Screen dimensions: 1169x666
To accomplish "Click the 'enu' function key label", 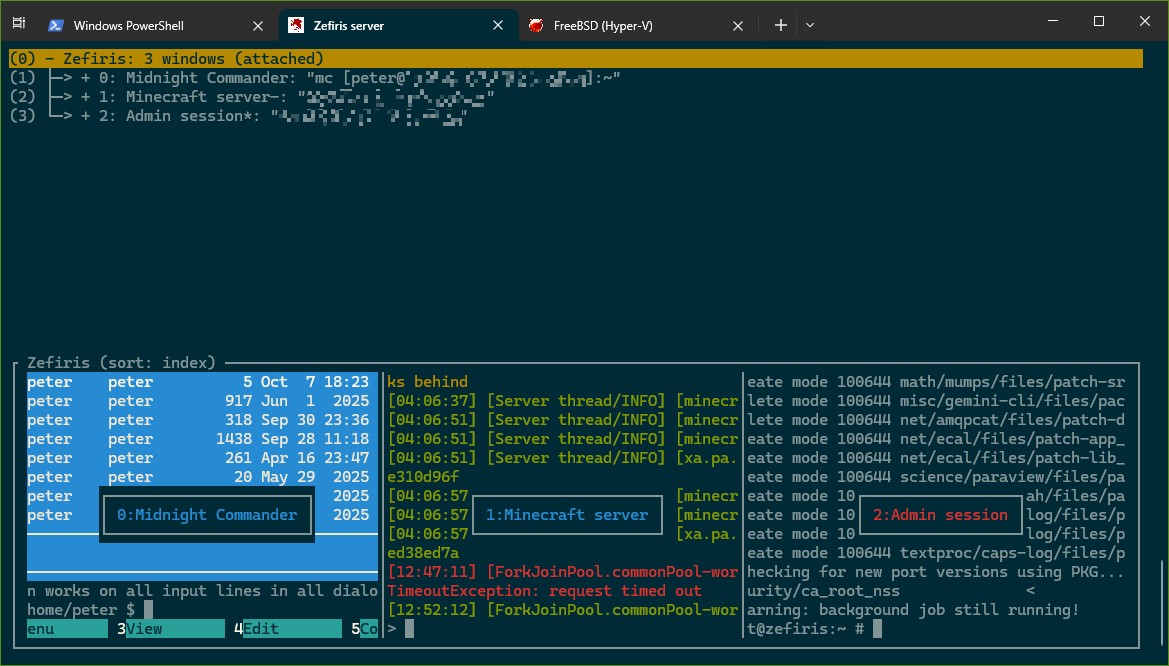I will pyautogui.click(x=67, y=629).
